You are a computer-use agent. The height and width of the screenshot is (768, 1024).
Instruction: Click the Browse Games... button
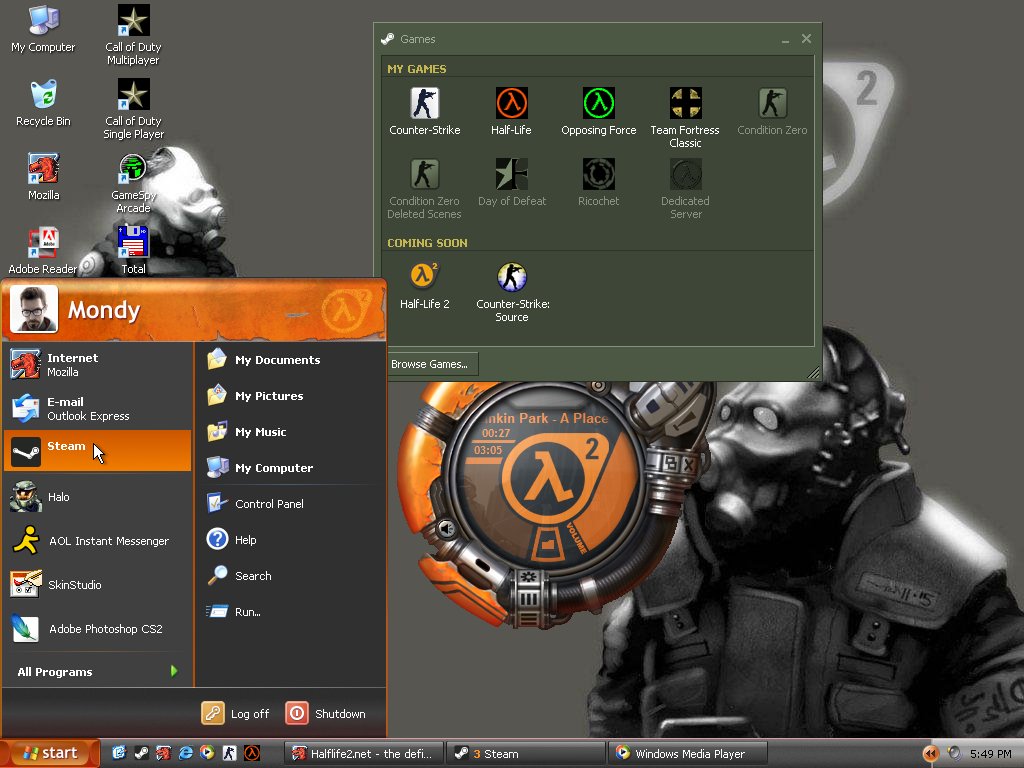coord(430,364)
